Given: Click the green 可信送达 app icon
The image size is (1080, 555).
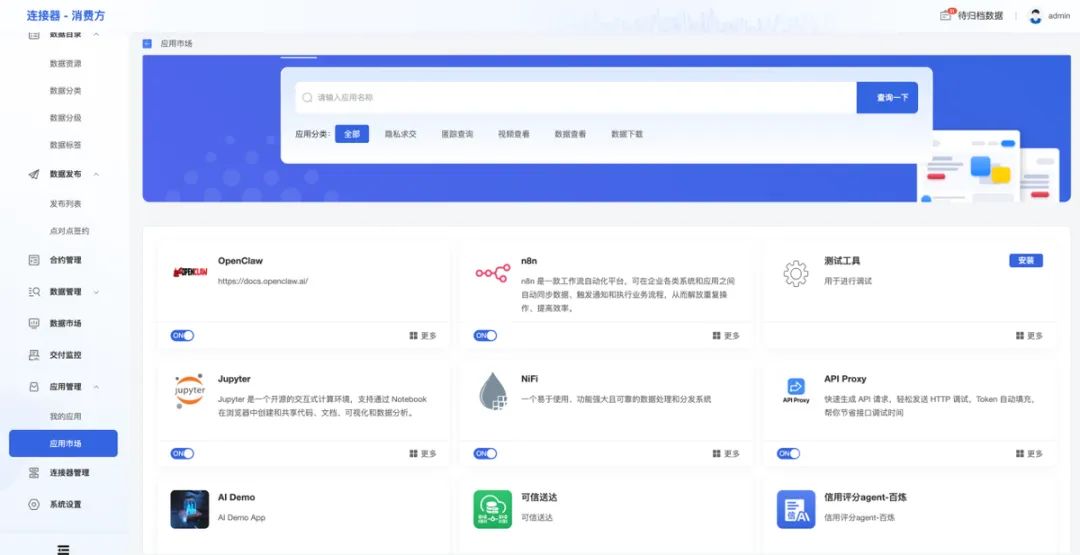Looking at the screenshot, I should [492, 510].
